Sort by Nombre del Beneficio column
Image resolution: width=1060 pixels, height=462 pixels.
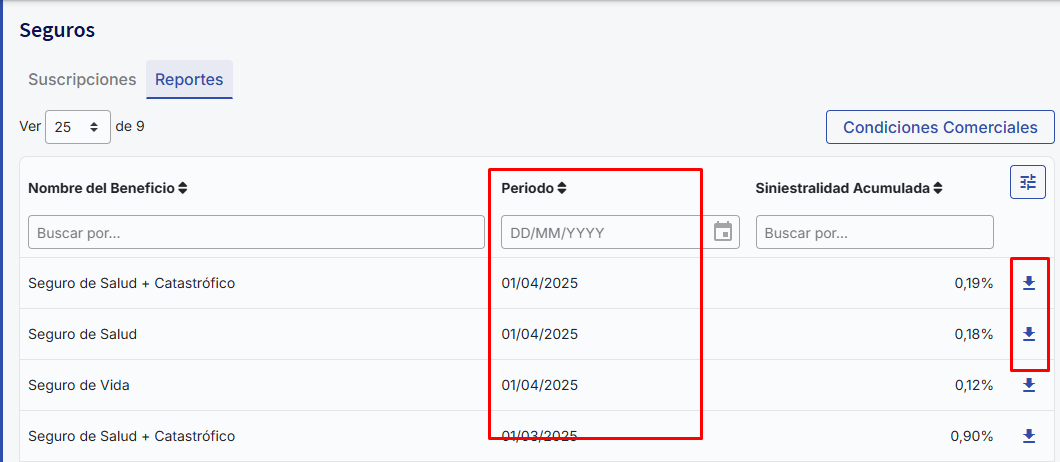[x=183, y=188]
